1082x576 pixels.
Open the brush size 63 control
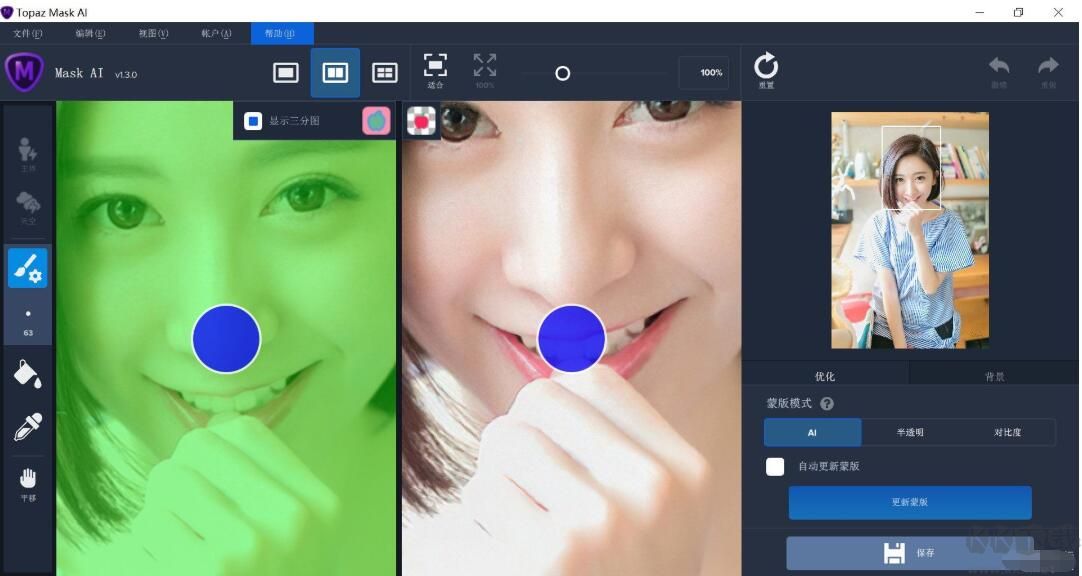click(x=28, y=322)
